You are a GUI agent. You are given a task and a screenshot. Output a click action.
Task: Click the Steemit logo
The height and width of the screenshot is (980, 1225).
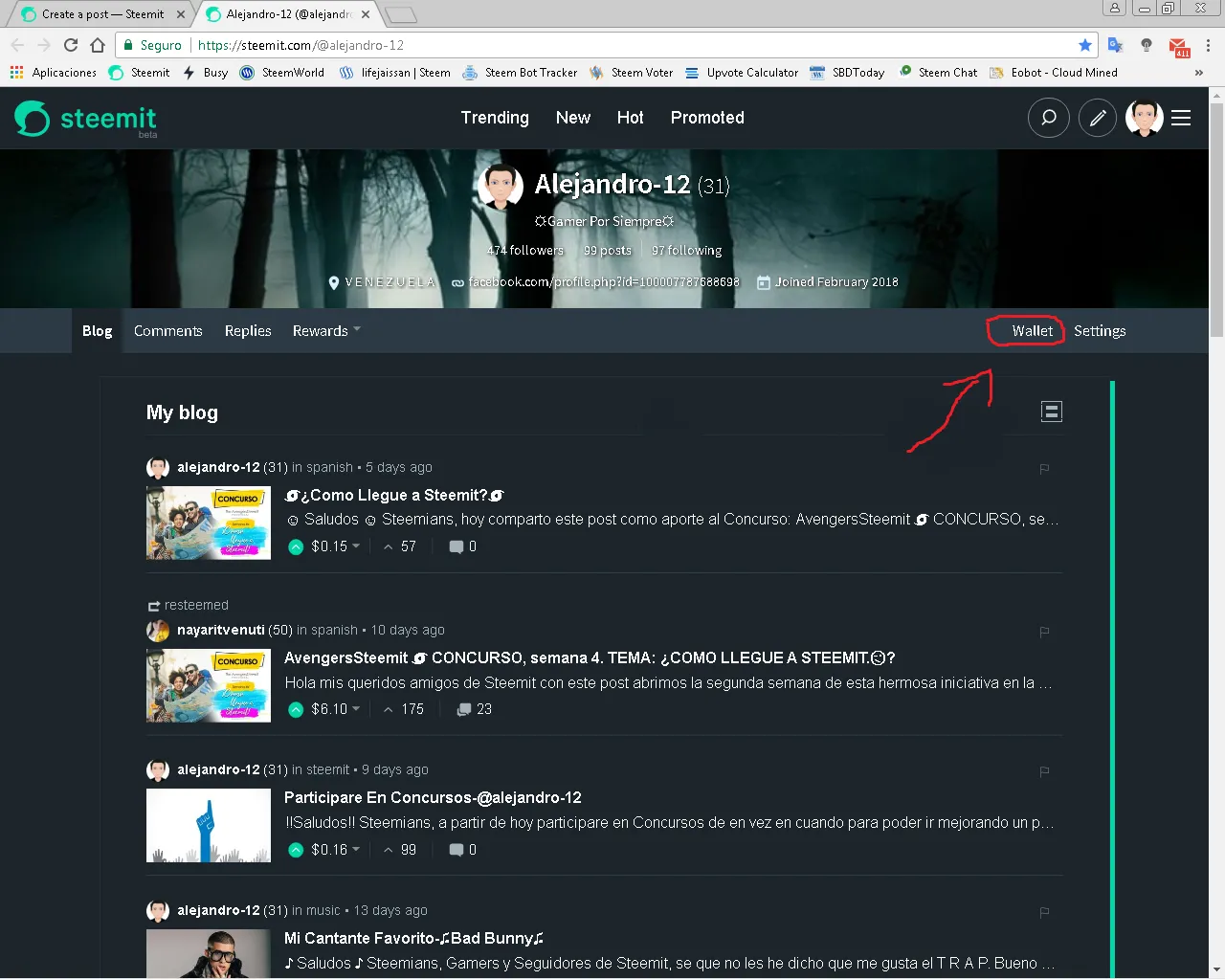pyautogui.click(x=85, y=119)
